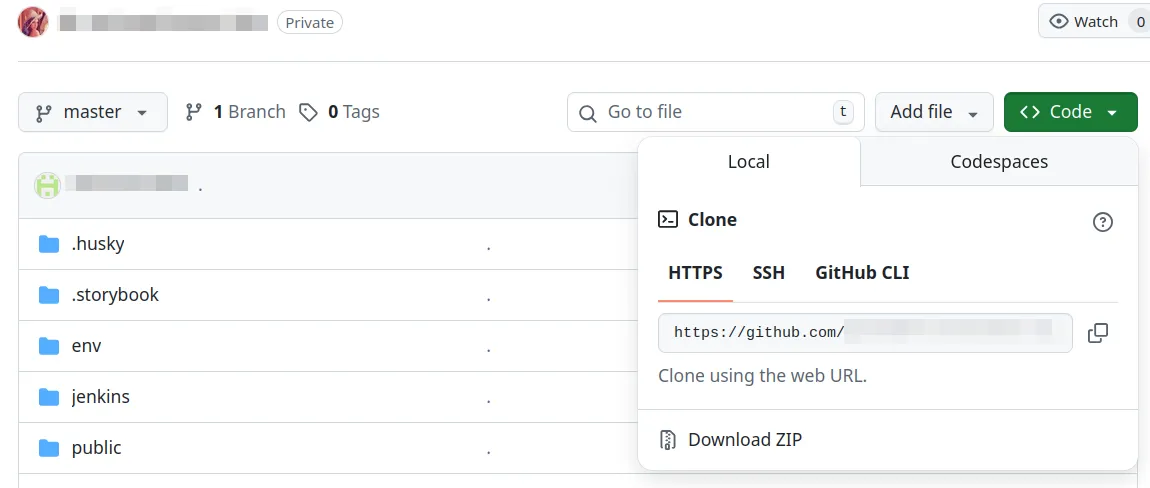Click the .husky folder icon
This screenshot has height=488, width=1150.
point(49,244)
